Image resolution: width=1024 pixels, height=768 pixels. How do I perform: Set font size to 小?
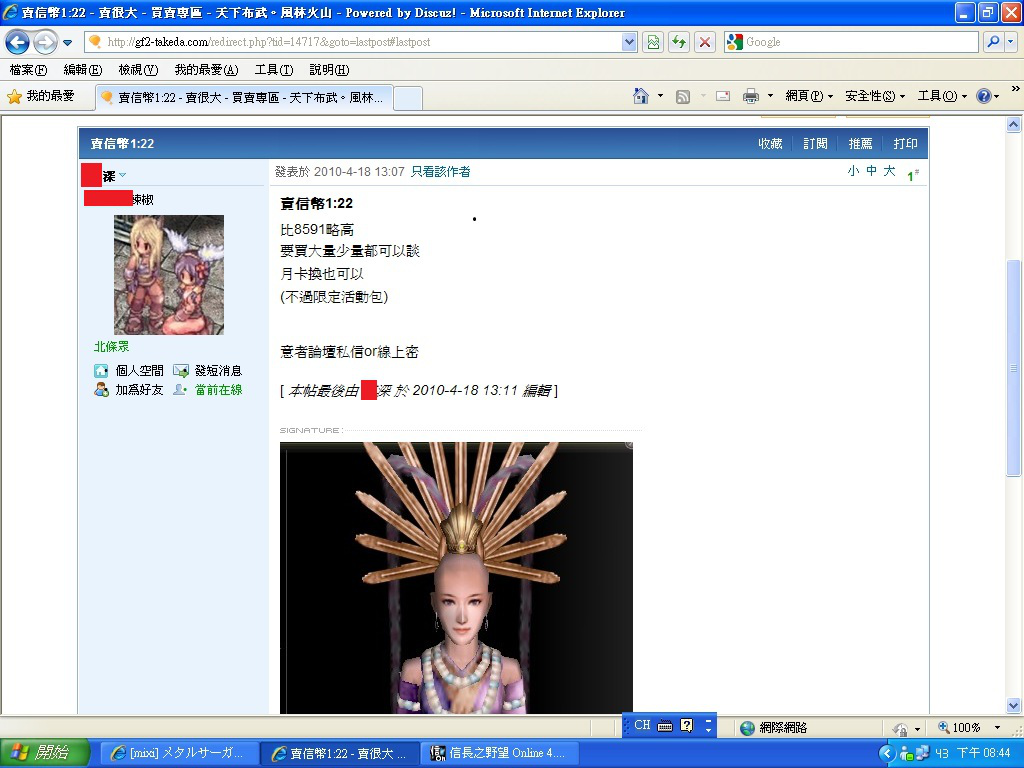(x=853, y=171)
